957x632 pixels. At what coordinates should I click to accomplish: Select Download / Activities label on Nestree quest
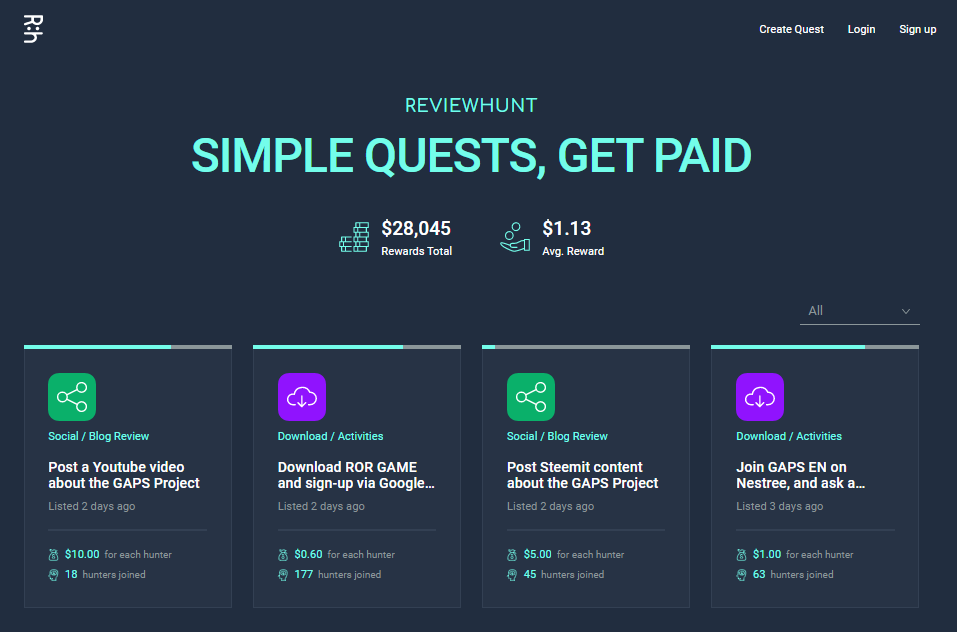pos(789,436)
